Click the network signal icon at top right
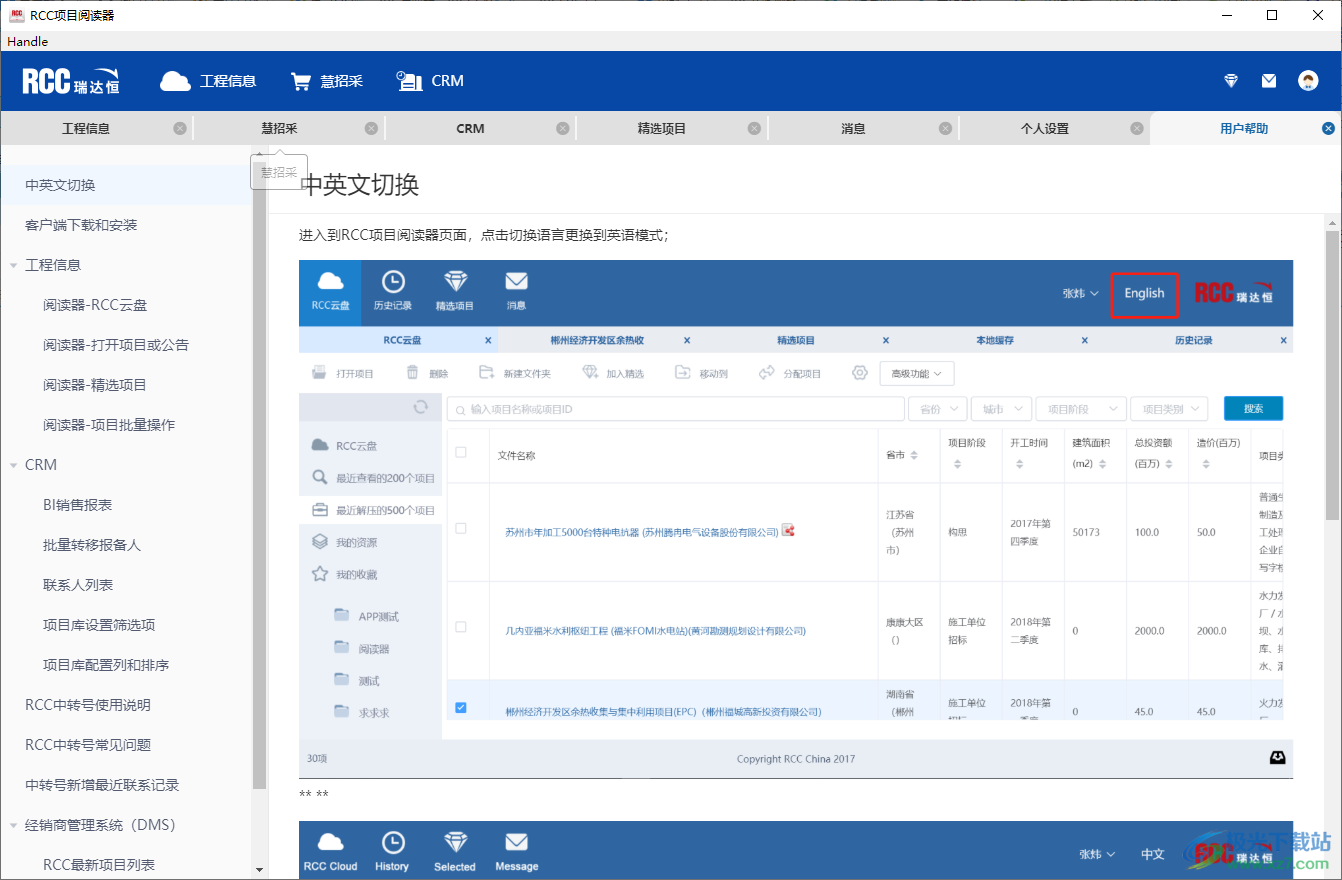This screenshot has height=880, width=1342. 1231,81
